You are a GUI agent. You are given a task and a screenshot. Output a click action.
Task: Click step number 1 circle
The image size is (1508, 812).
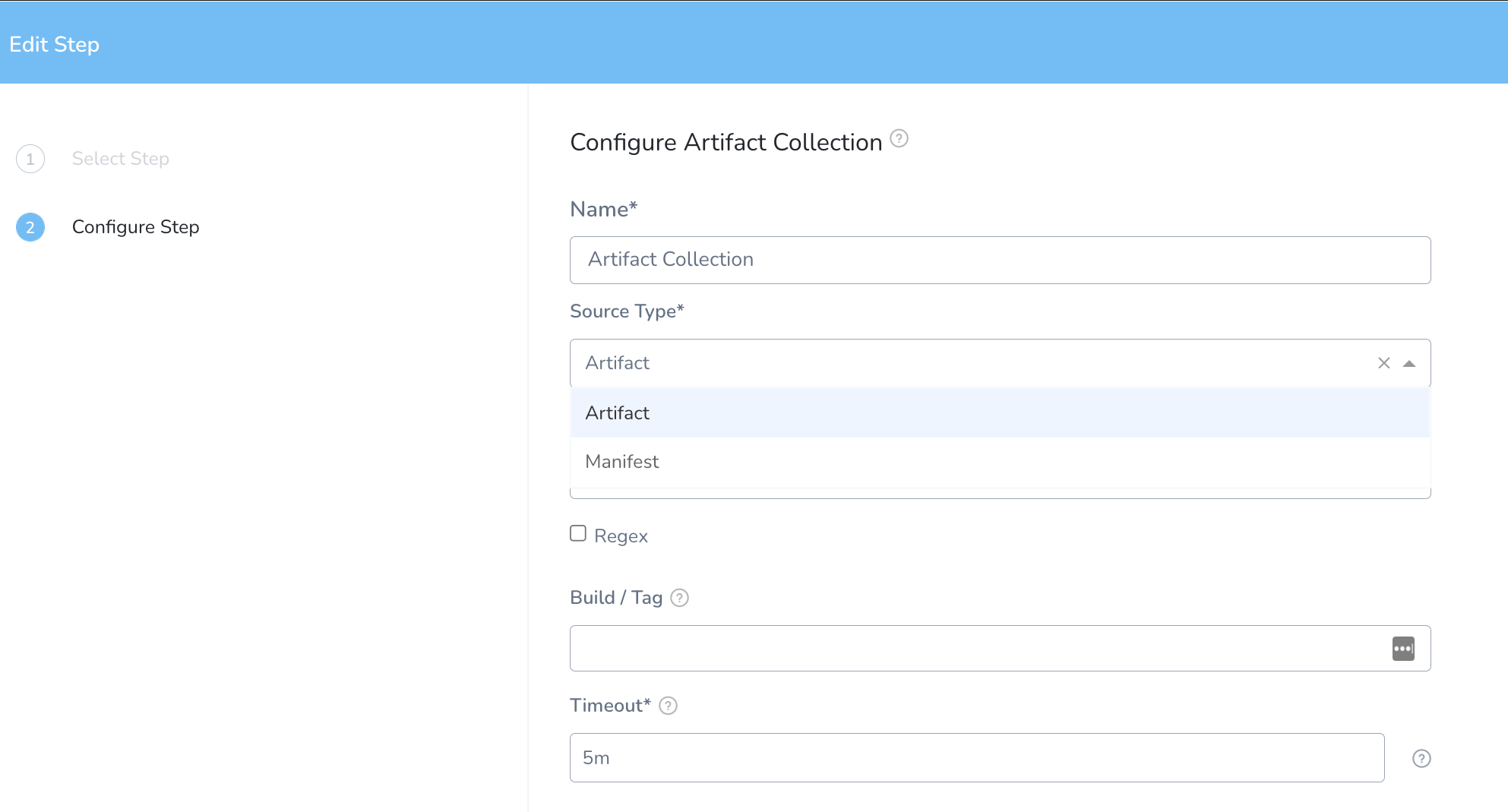coord(30,159)
